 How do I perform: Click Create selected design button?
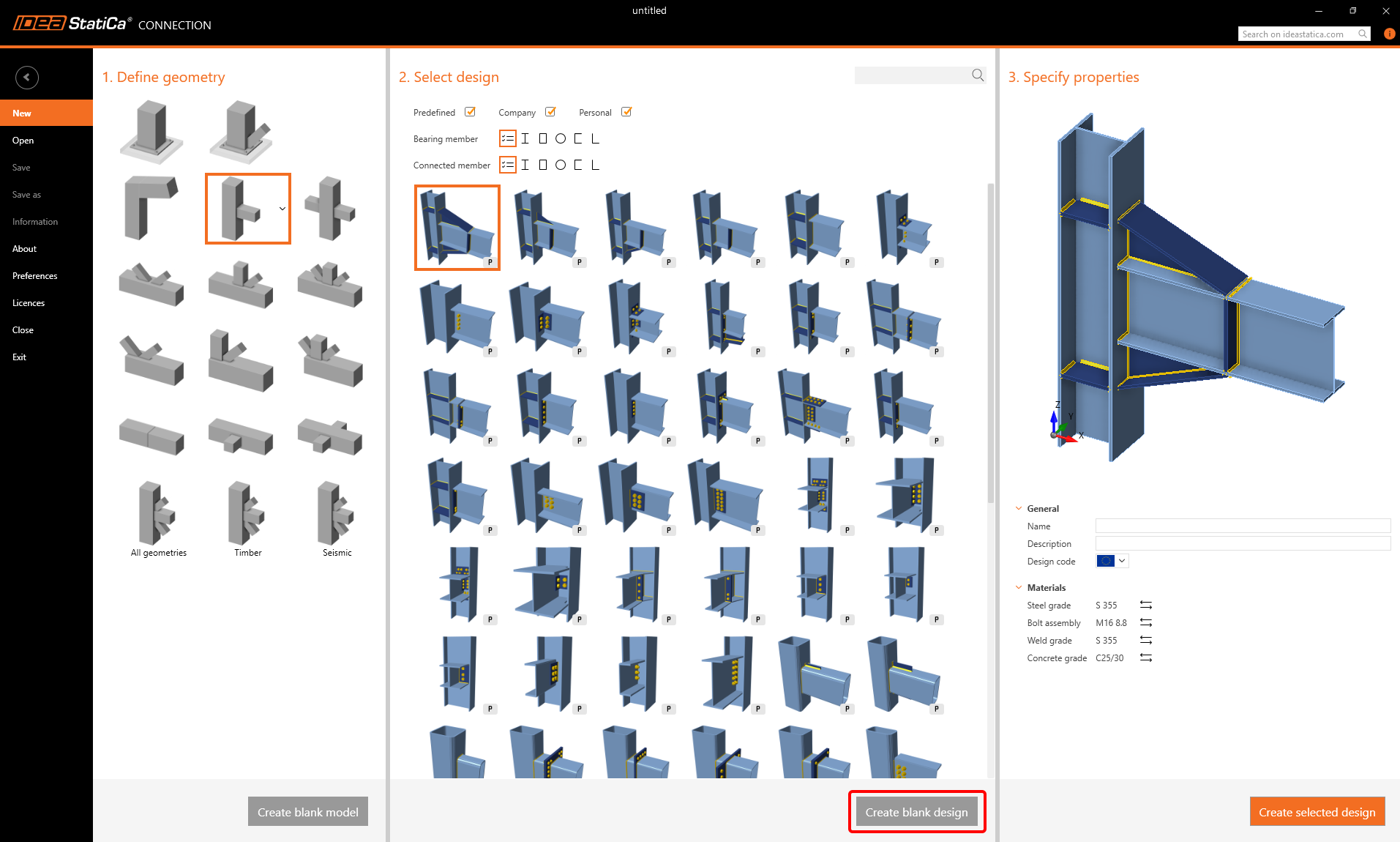pos(1317,812)
